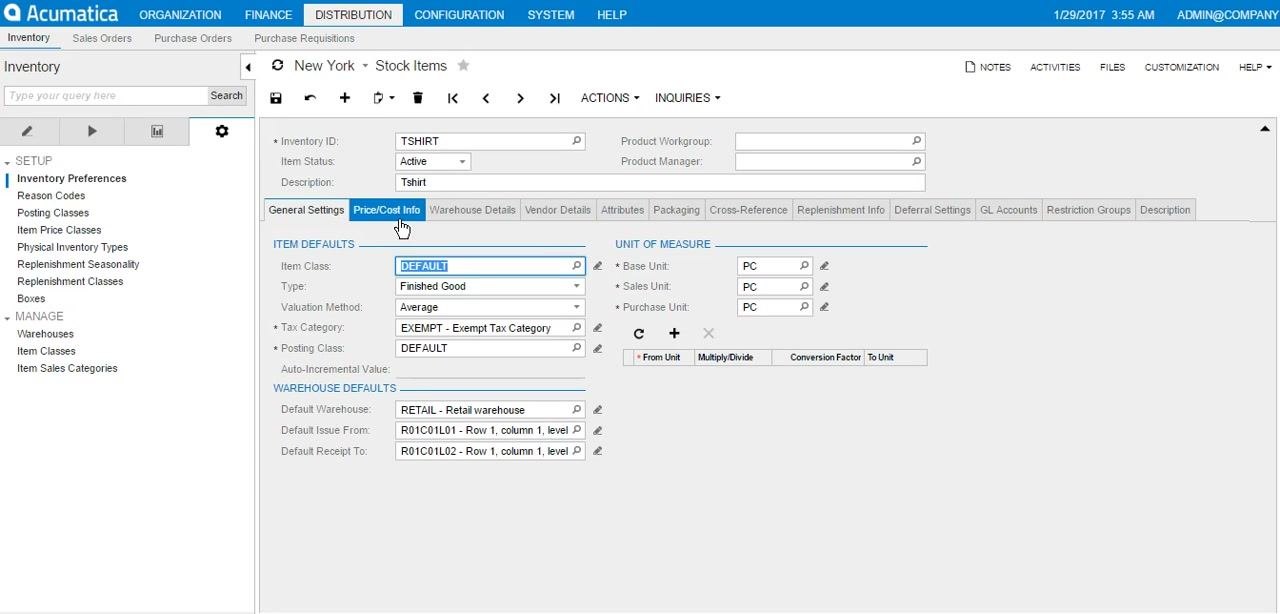Open the pencil data entry sidebar tab
The image size is (1280, 614).
coord(27,131)
